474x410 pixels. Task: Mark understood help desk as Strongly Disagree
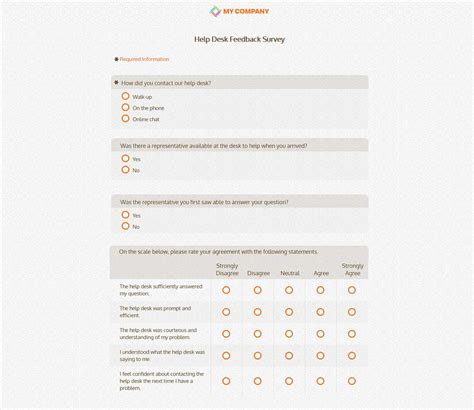pyautogui.click(x=226, y=356)
